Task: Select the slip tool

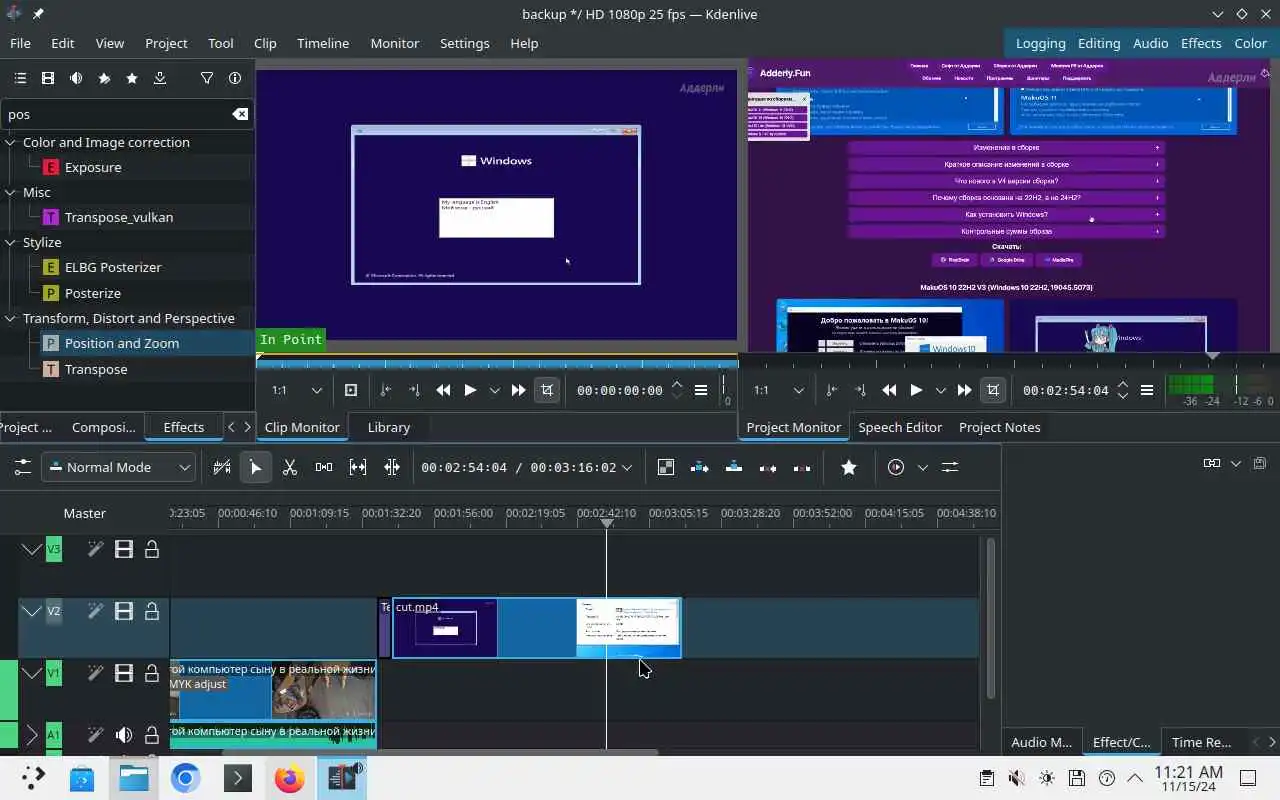Action: pos(358,467)
